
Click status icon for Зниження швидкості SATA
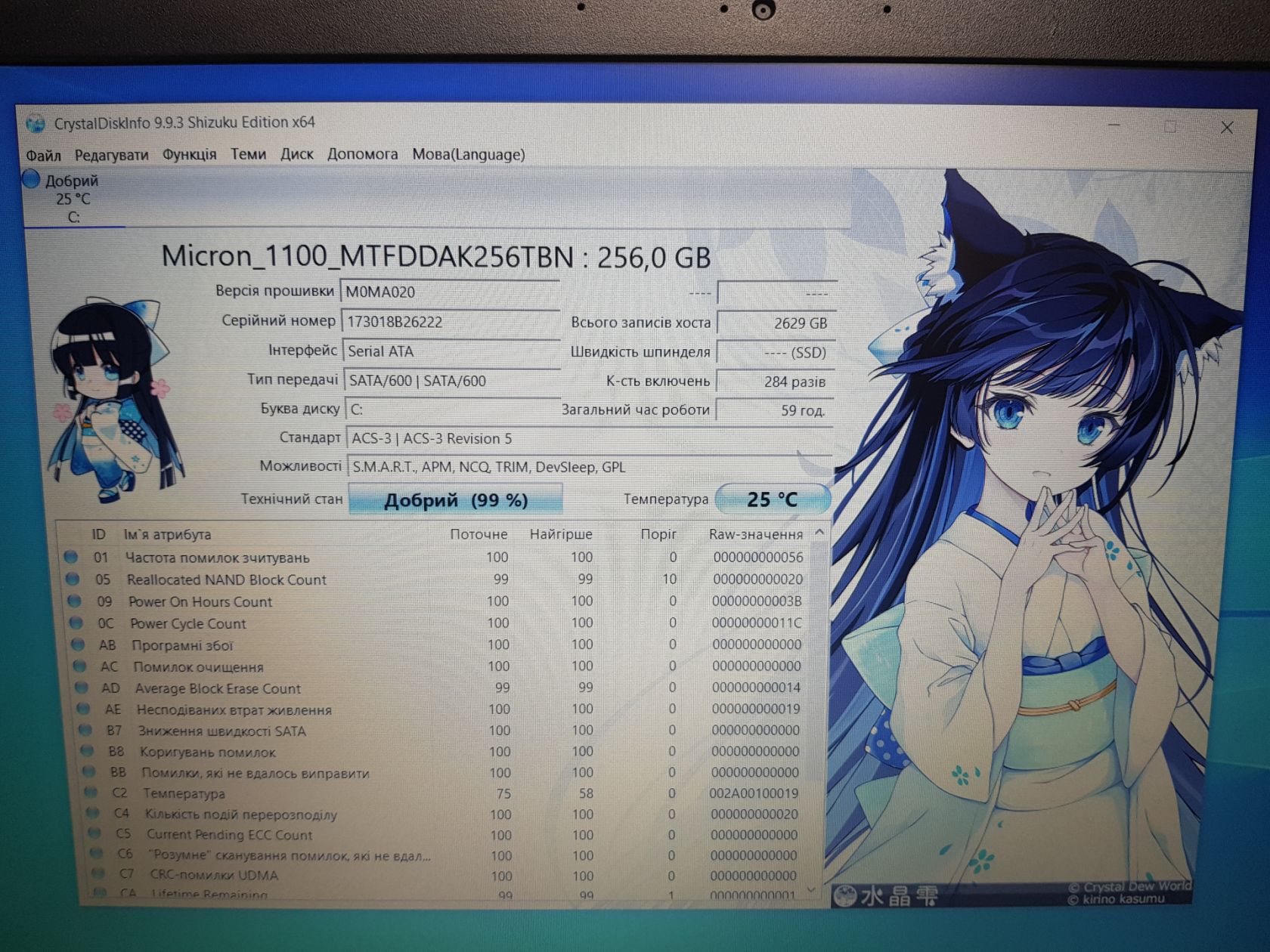point(85,731)
